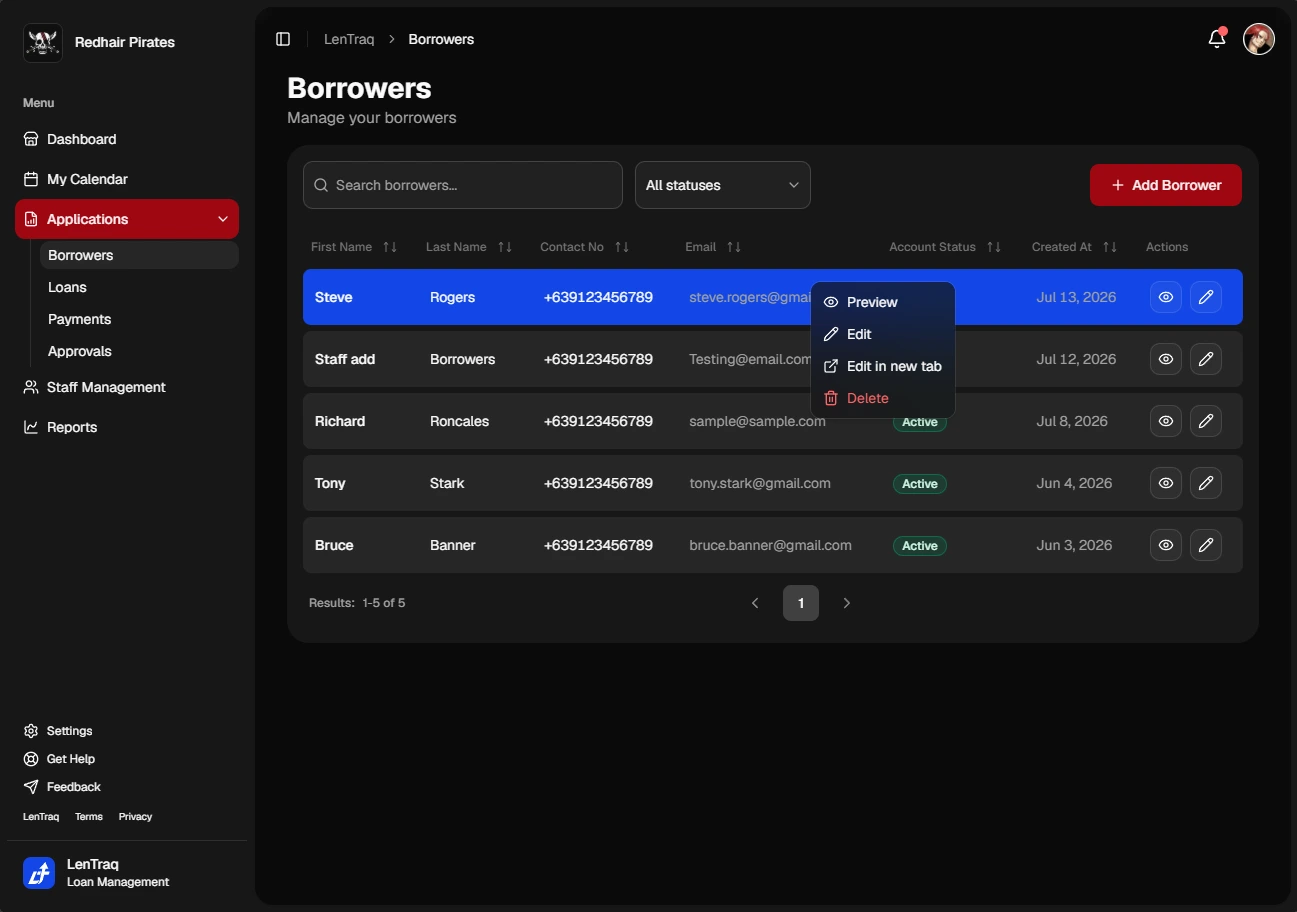Sort by First Name column arrows
The height and width of the screenshot is (912, 1297).
point(390,247)
